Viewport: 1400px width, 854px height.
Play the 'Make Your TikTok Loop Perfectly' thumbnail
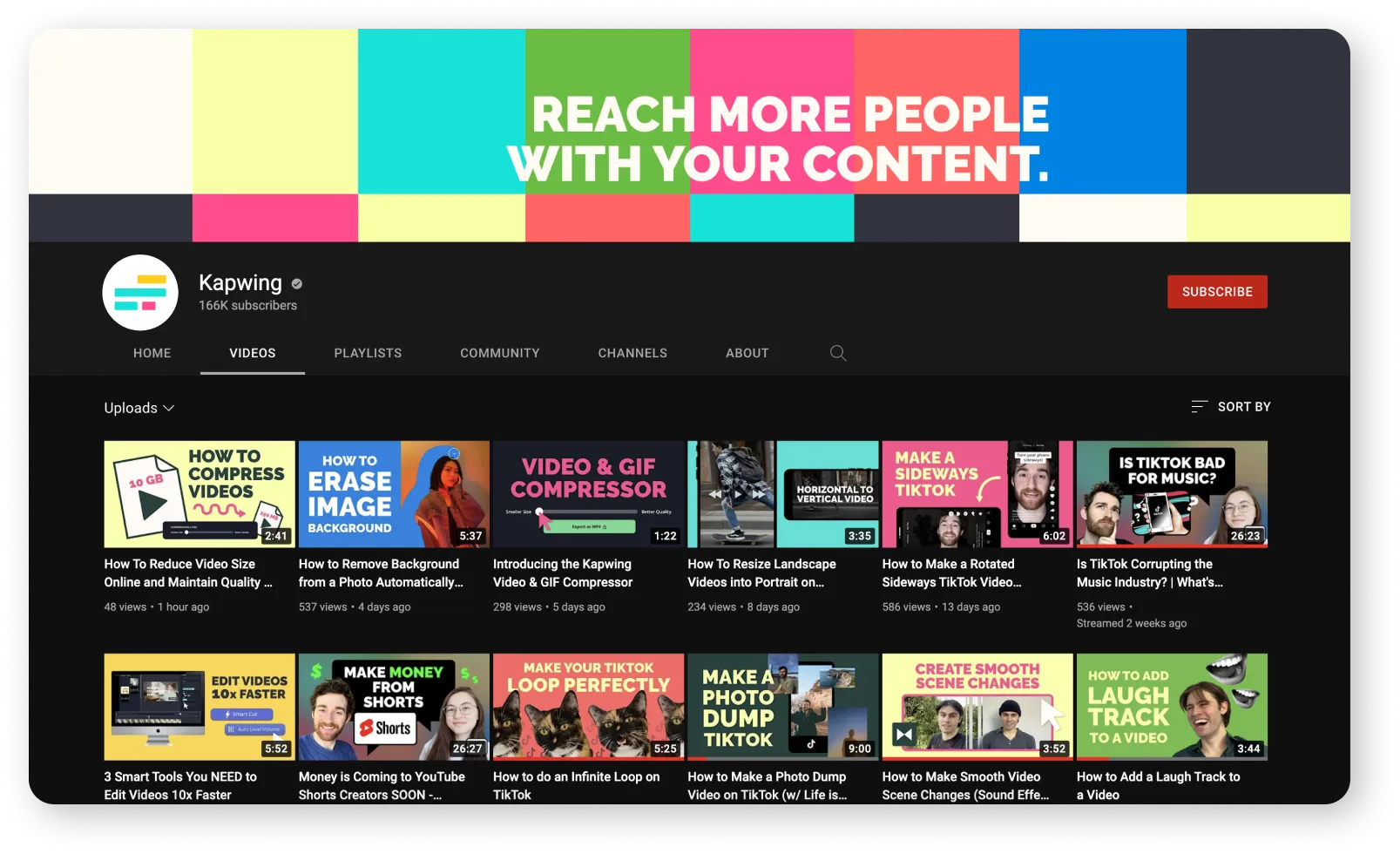tap(588, 707)
